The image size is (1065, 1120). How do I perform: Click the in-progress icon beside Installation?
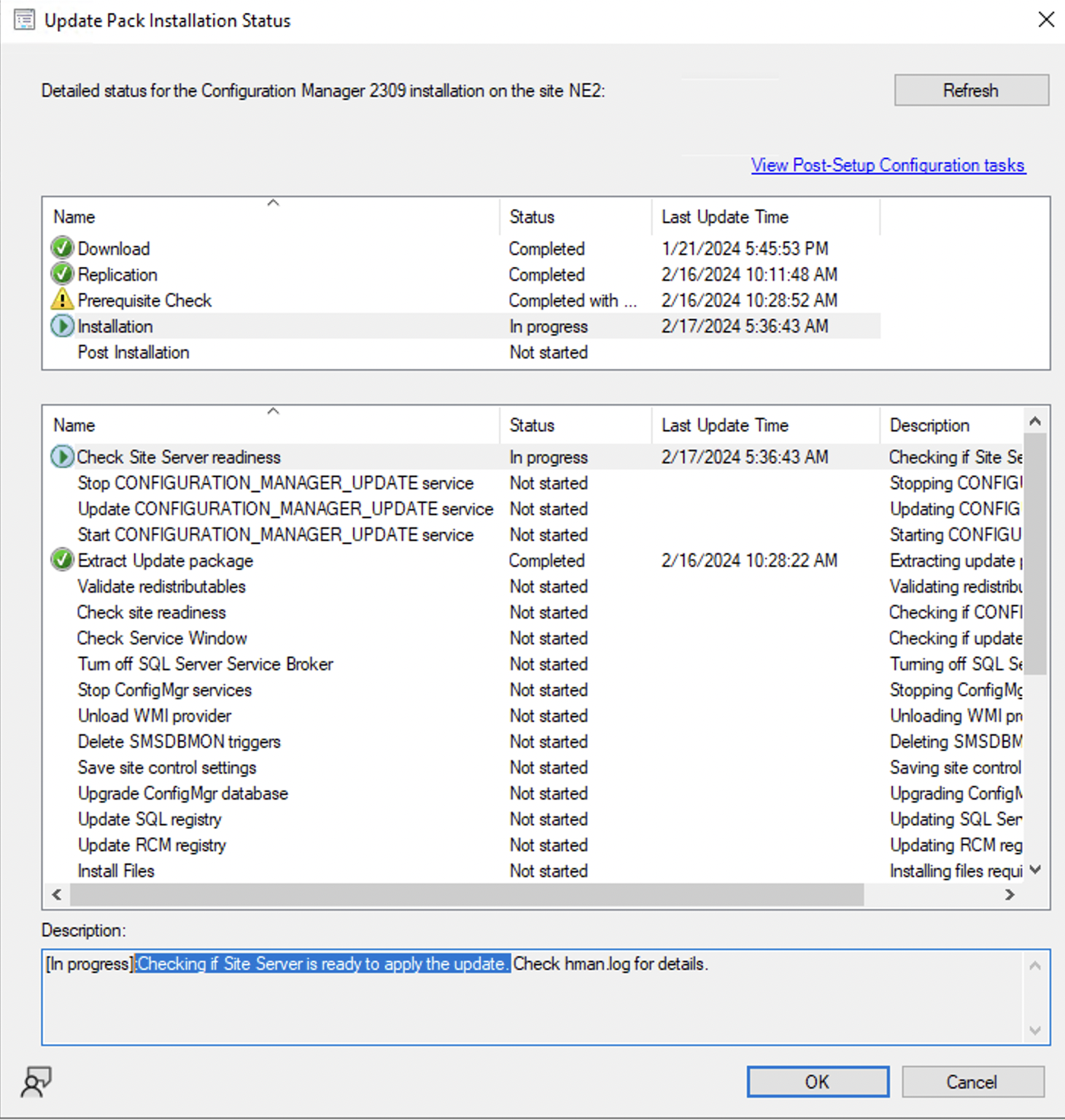62,326
